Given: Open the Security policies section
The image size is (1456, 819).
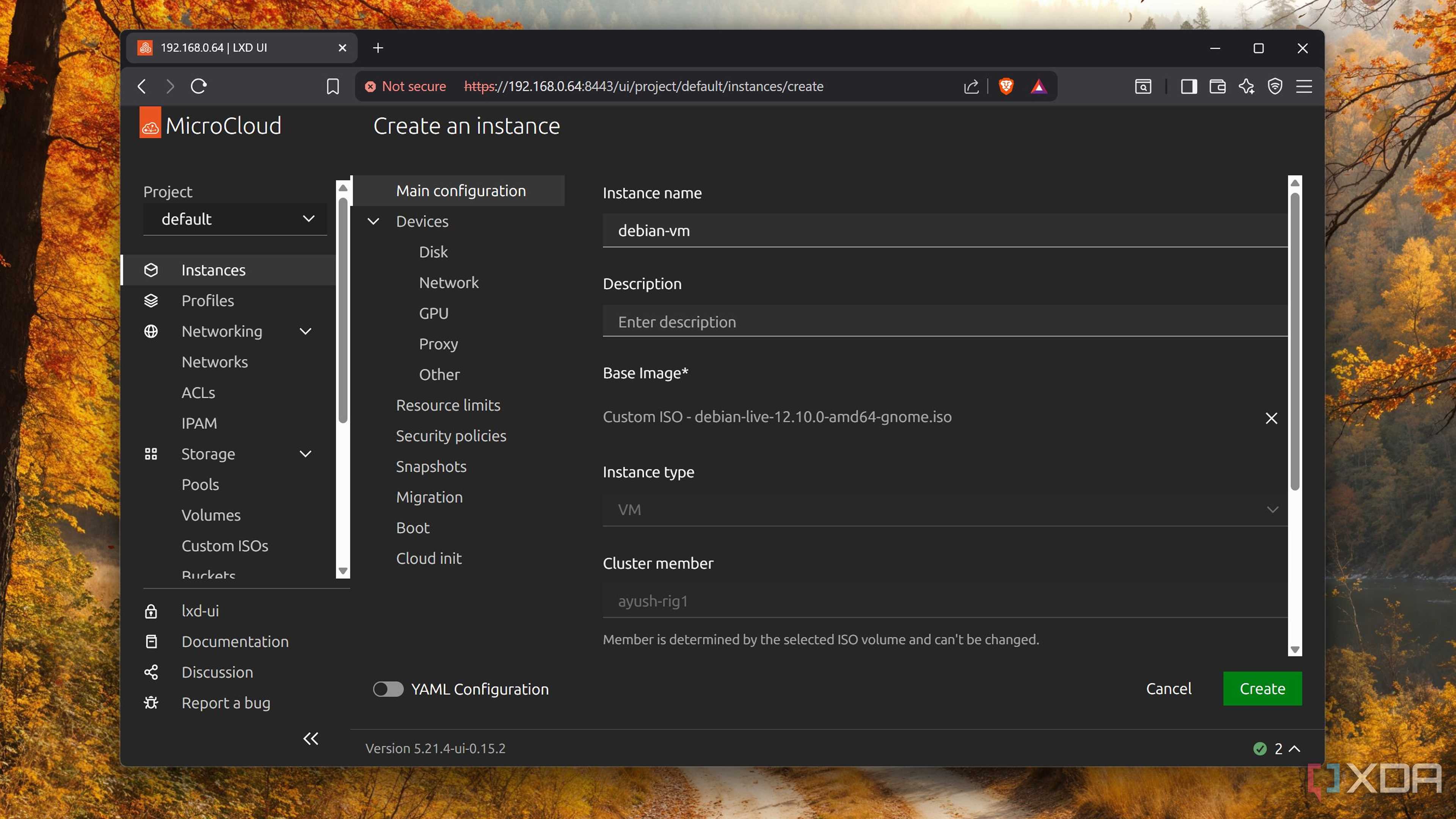Looking at the screenshot, I should coord(451,436).
